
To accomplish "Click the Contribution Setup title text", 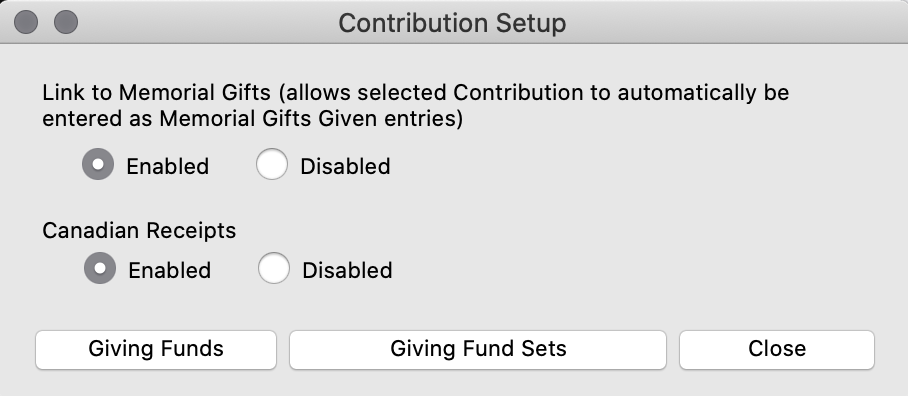I will (452, 23).
